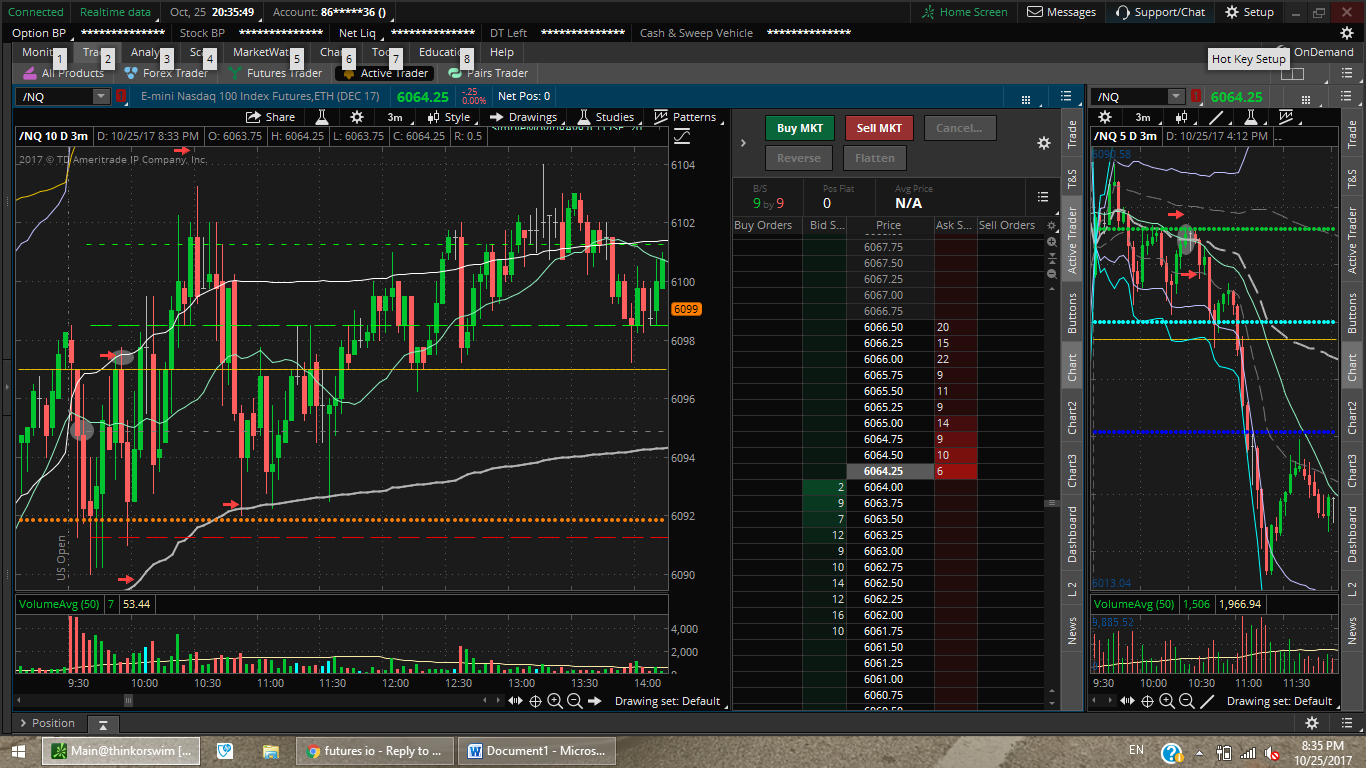Open the Education tab
Screen dimensions: 1366x768
coord(445,52)
